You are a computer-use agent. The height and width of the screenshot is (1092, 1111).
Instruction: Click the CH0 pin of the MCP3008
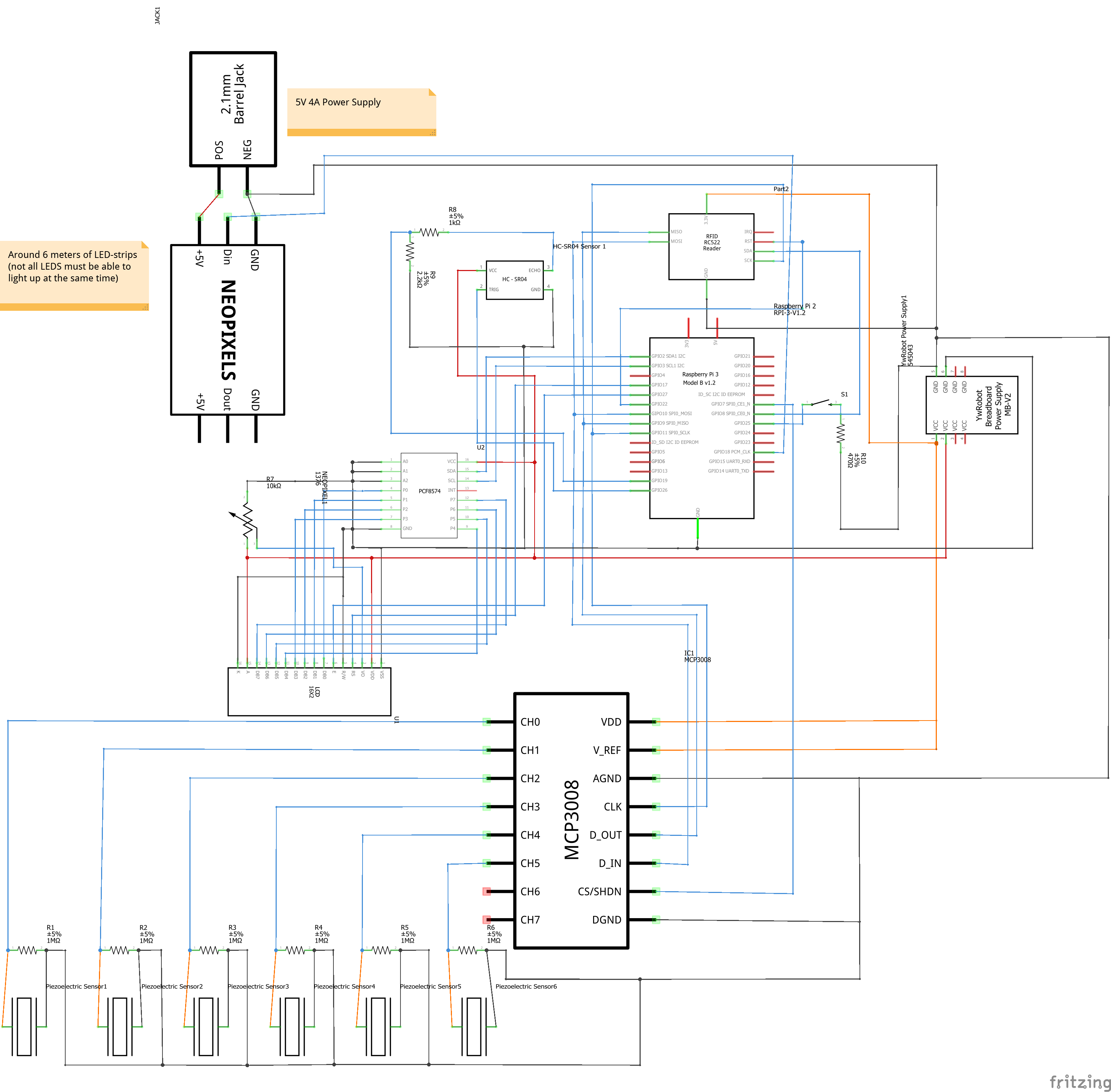[x=487, y=722]
